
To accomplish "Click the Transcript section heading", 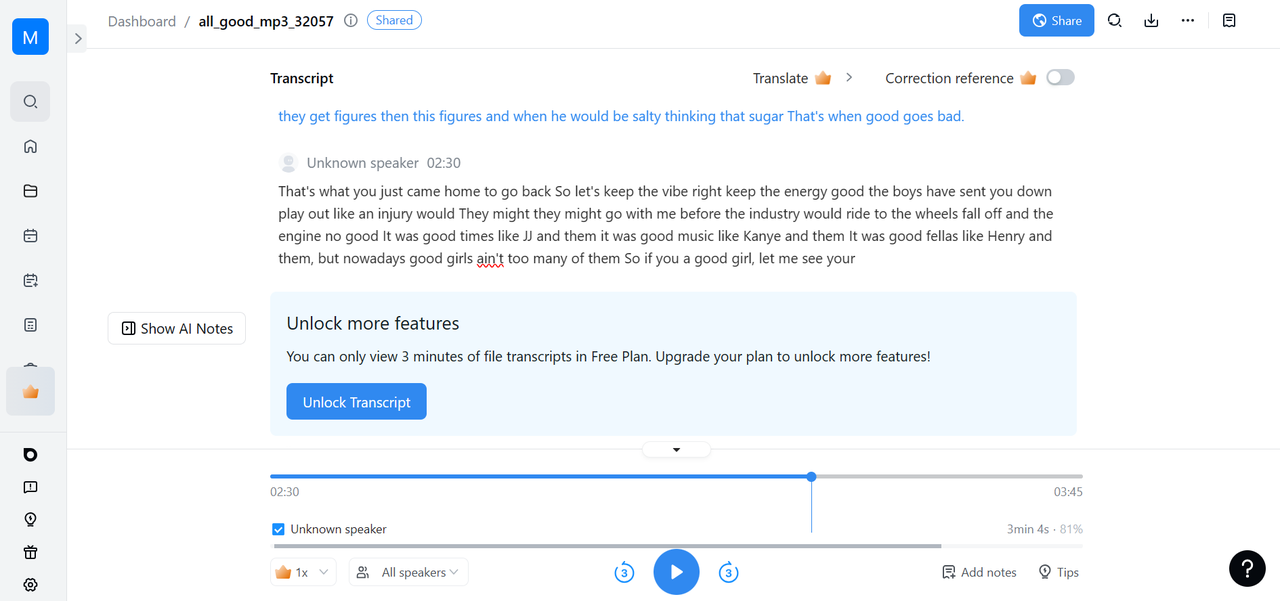I will click(302, 78).
